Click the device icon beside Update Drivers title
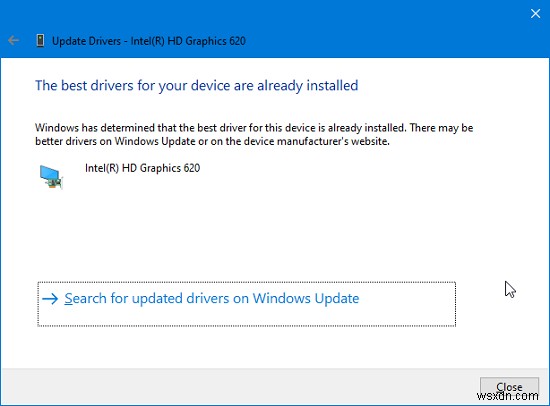550x406 pixels. coord(40,41)
